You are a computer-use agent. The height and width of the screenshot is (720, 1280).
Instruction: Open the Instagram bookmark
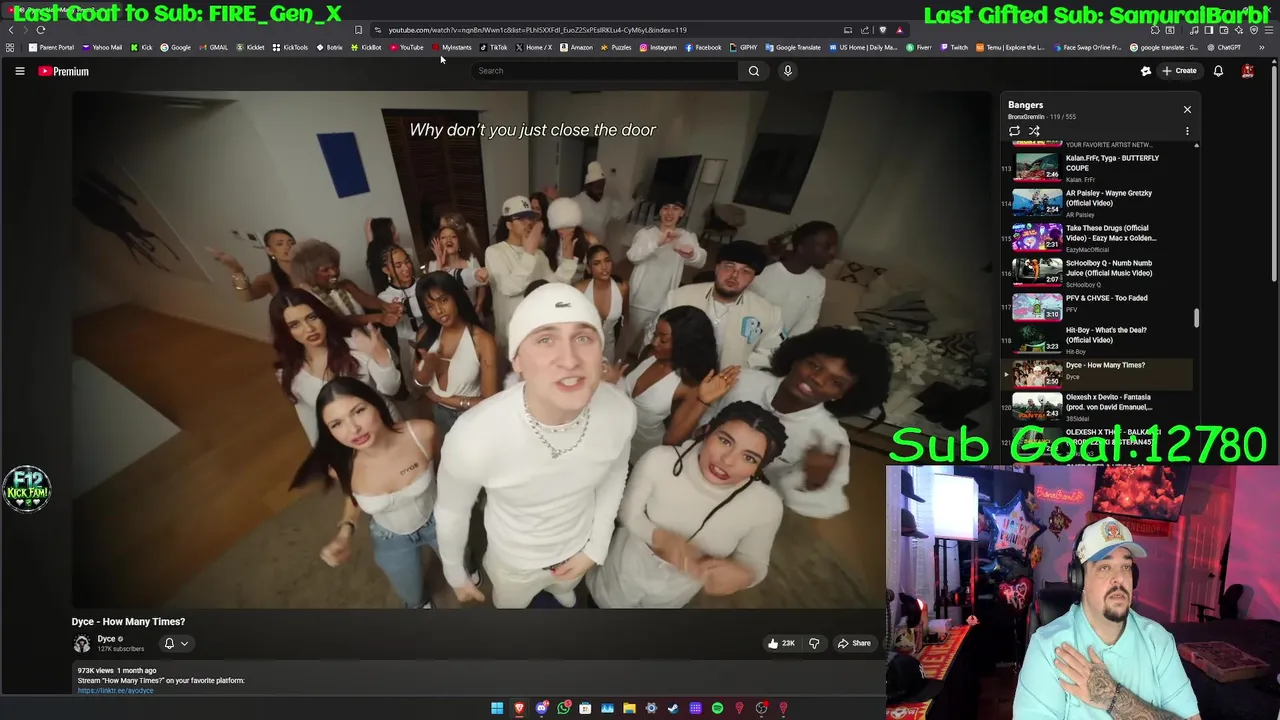click(658, 47)
